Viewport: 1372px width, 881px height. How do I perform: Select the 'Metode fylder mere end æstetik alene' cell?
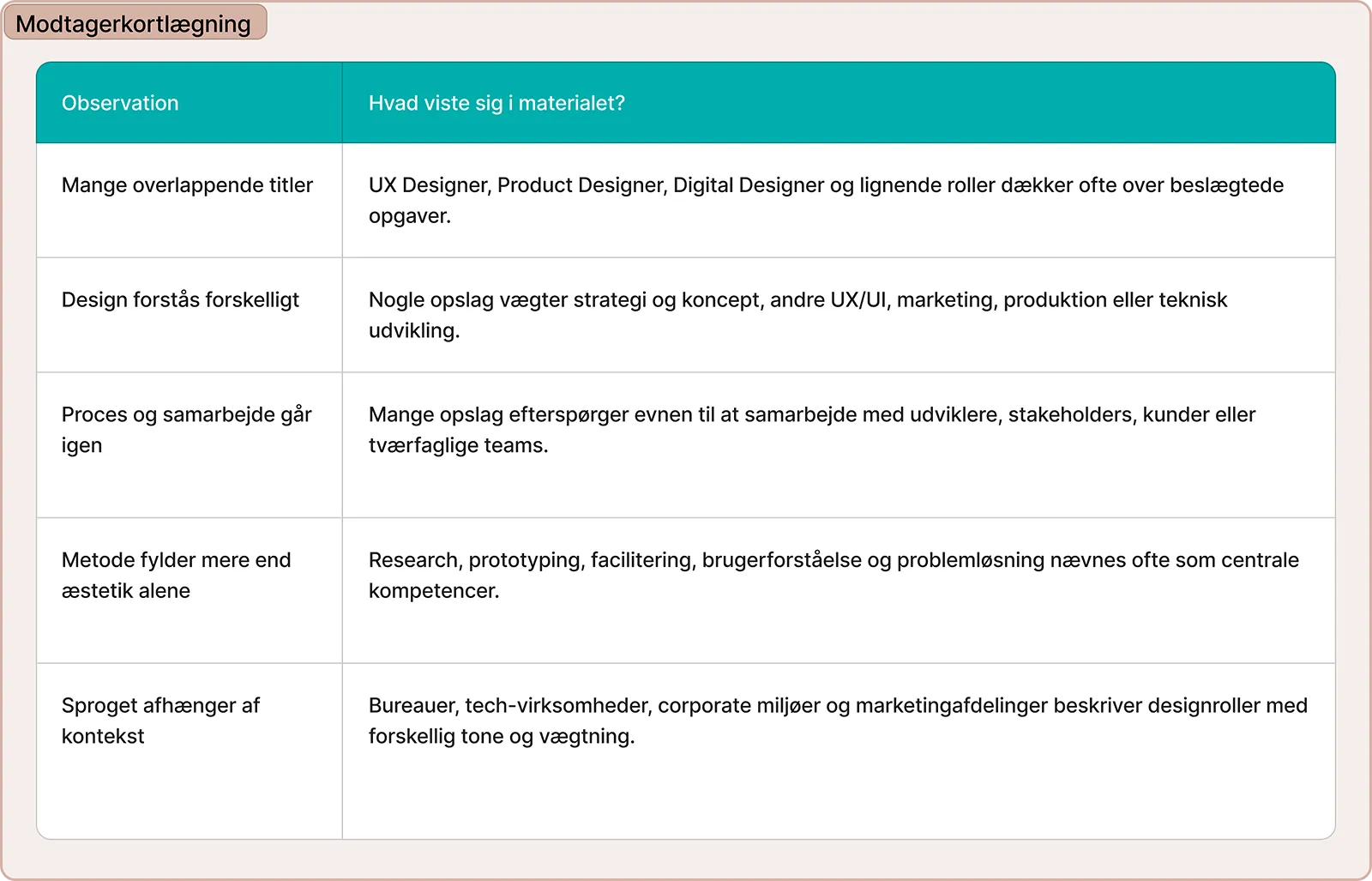click(x=190, y=591)
